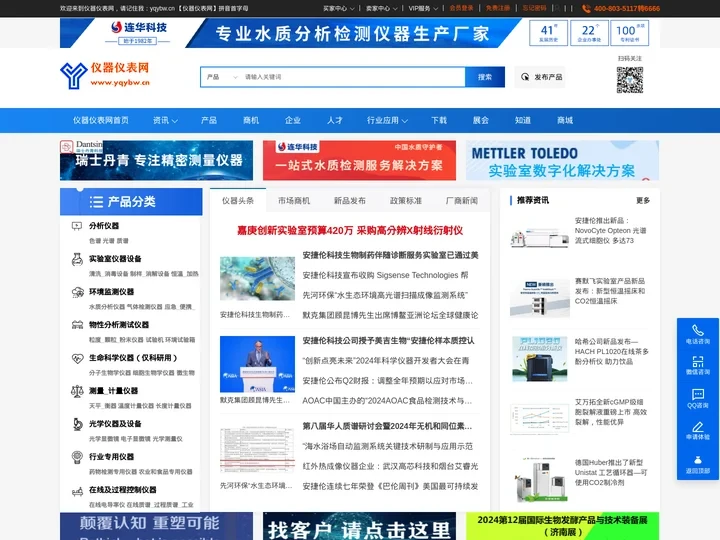The height and width of the screenshot is (540, 720).
Task: Open the speaker at podium news thumbnail
Action: pyautogui.click(x=257, y=364)
